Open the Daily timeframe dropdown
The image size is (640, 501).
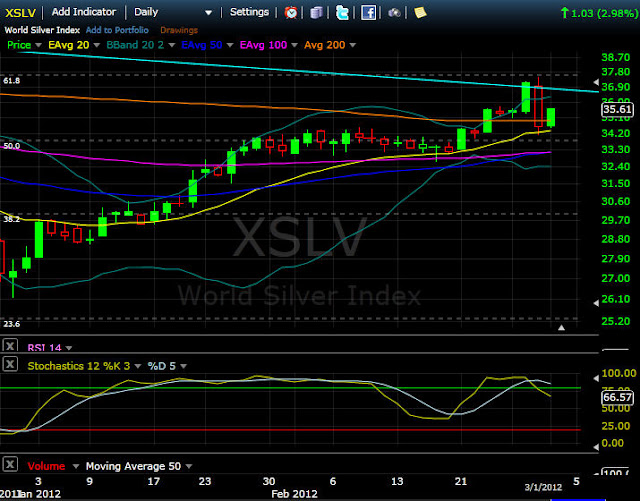click(x=208, y=13)
